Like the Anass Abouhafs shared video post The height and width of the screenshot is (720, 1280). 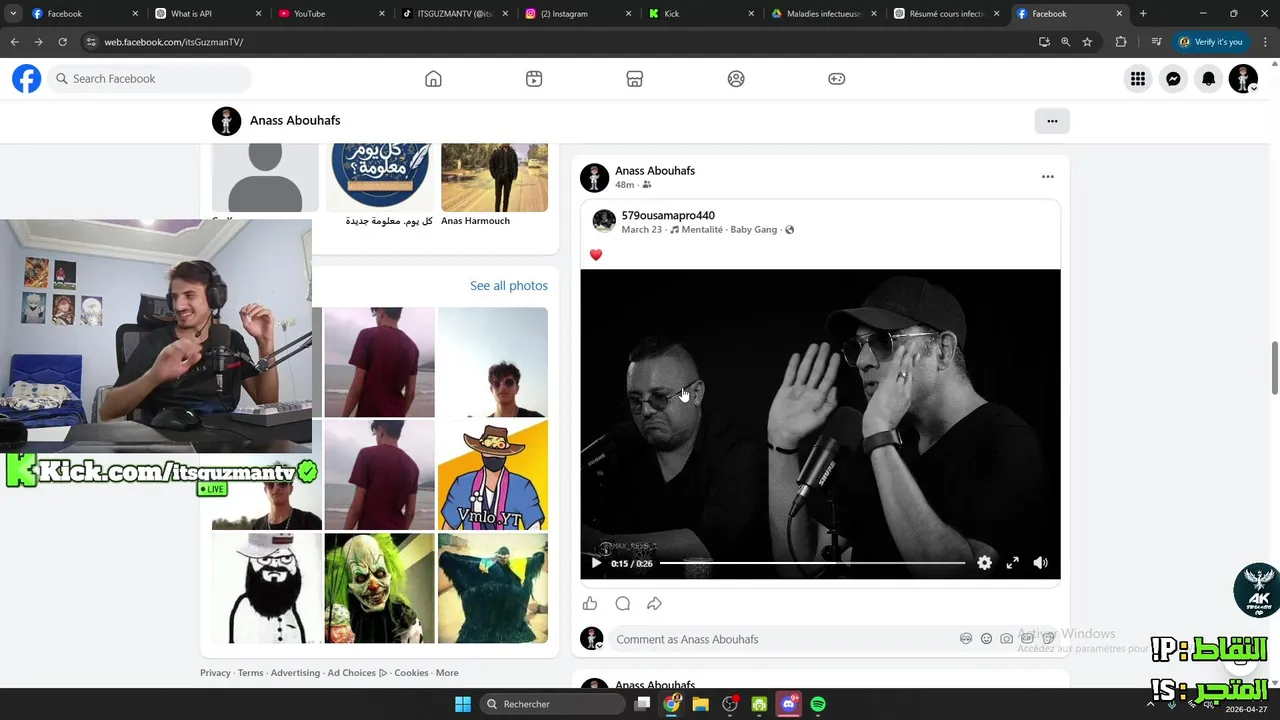pyautogui.click(x=590, y=603)
